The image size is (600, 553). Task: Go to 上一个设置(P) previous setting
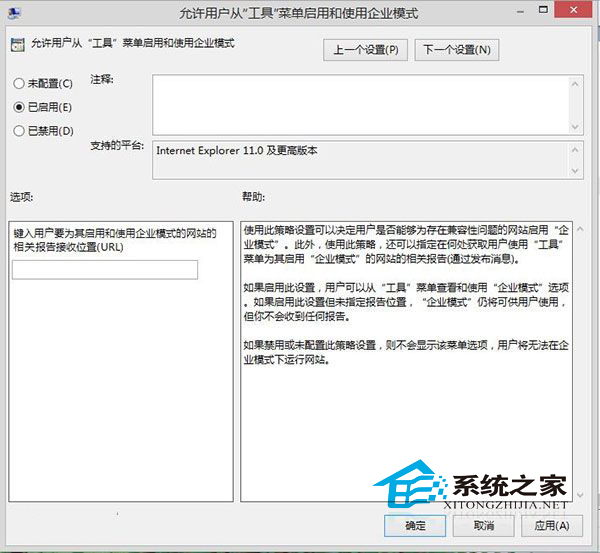(365, 50)
